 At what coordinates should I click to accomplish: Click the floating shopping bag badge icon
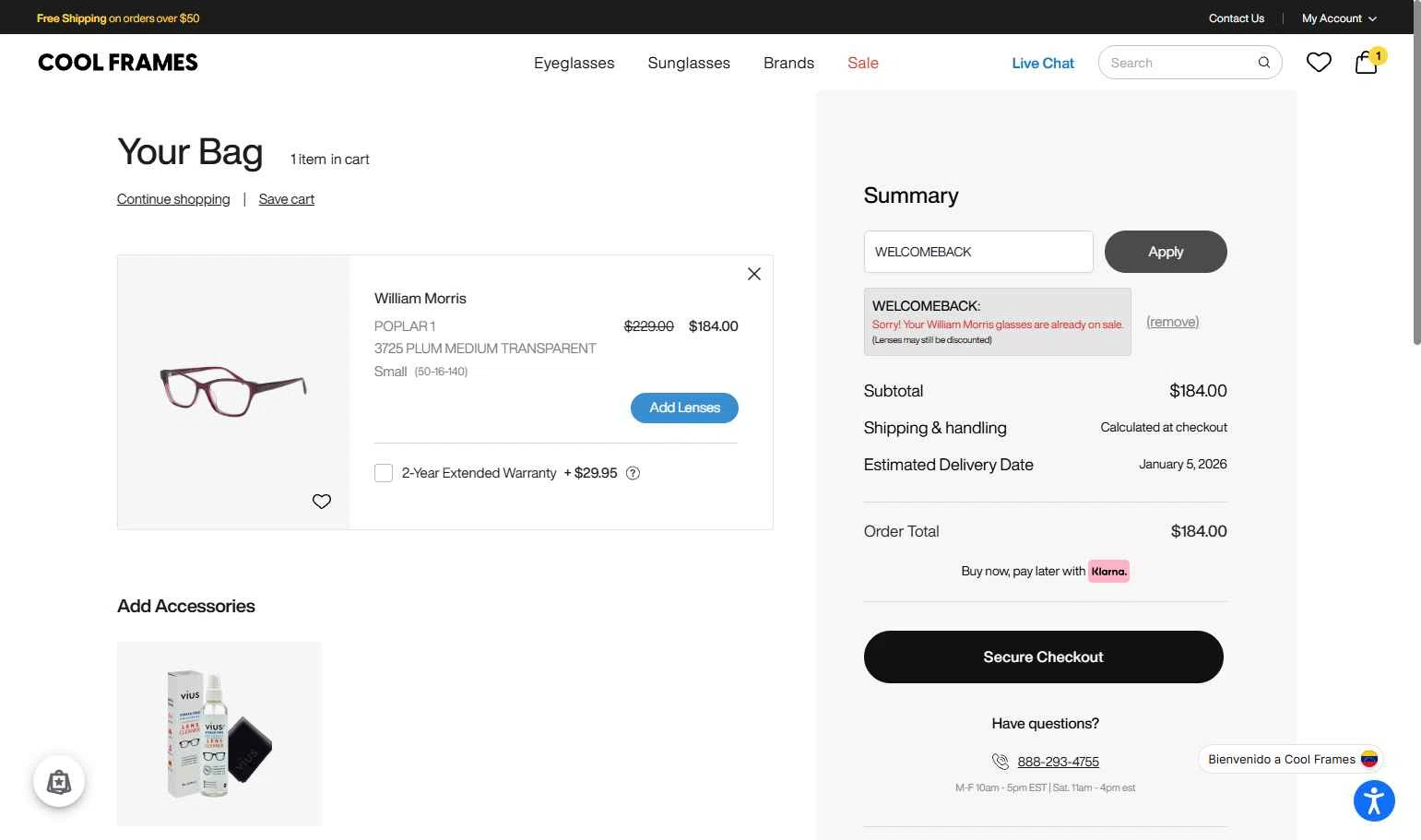(x=59, y=782)
